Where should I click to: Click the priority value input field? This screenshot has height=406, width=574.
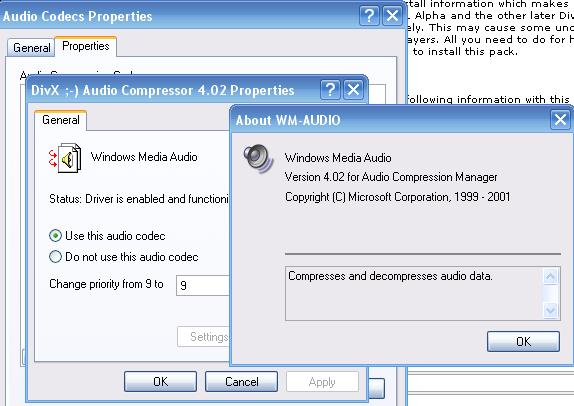coord(203,285)
